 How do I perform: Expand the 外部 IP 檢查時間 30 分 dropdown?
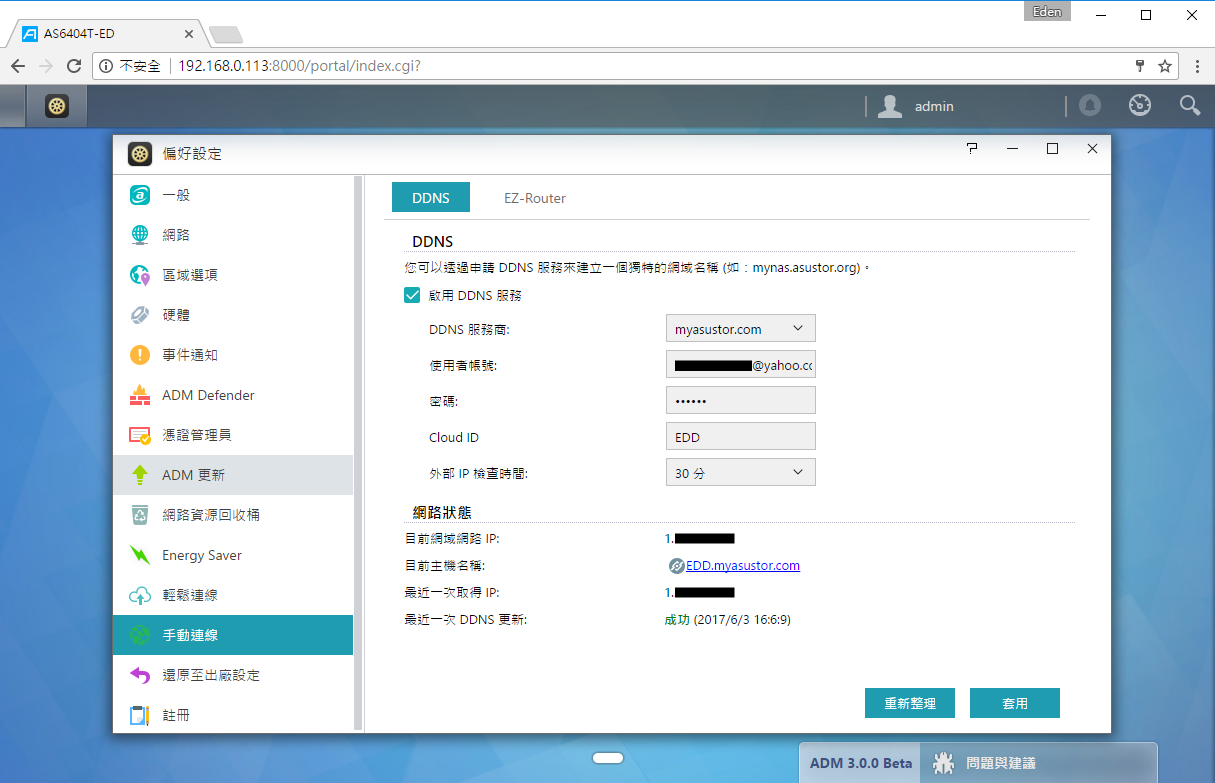tap(741, 473)
